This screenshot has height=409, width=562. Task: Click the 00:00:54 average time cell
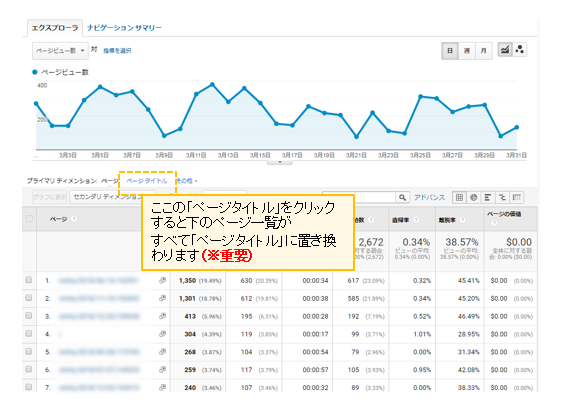coord(315,352)
